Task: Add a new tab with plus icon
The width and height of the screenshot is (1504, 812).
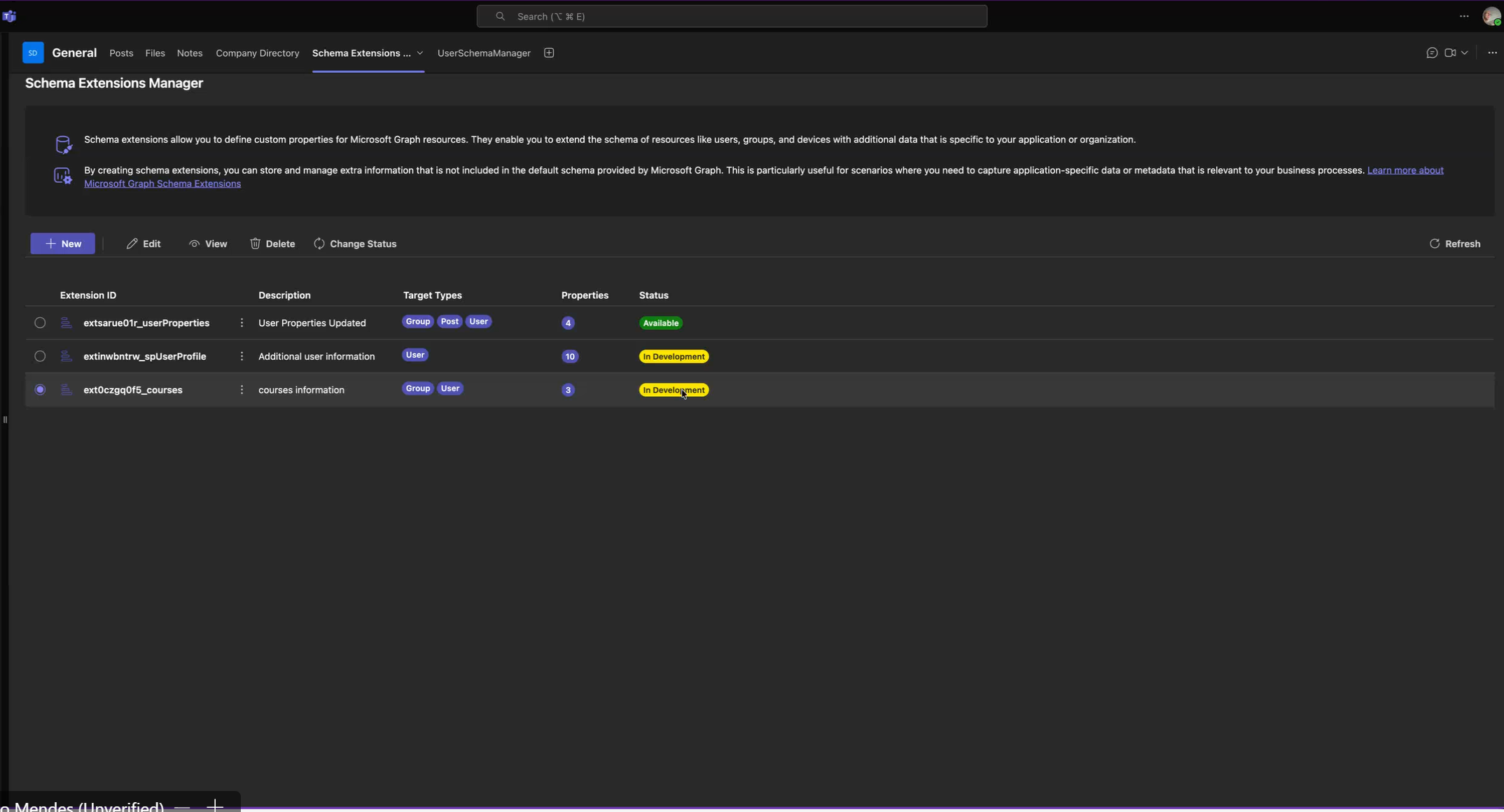Action: pyautogui.click(x=549, y=53)
